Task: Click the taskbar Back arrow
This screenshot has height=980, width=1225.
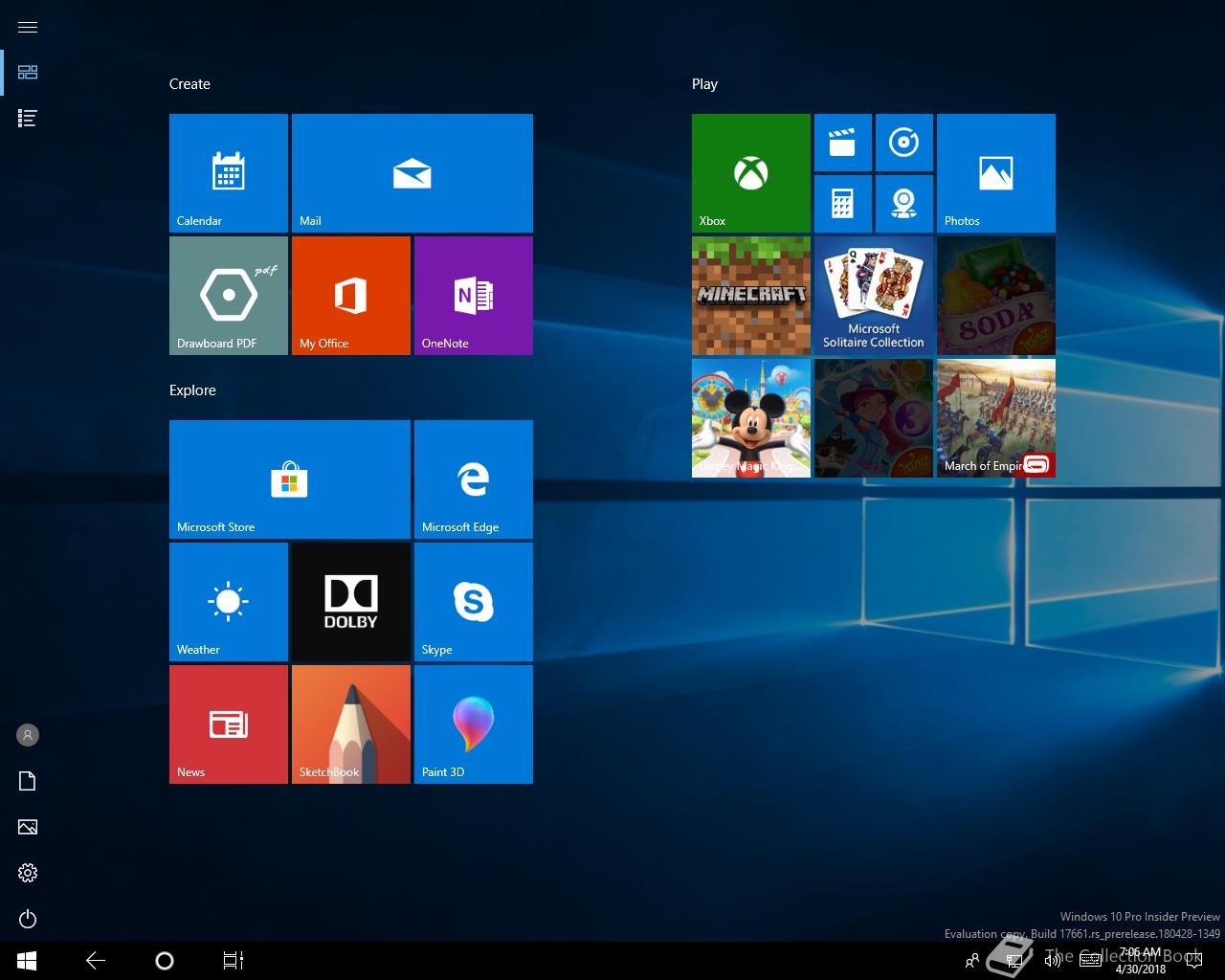Action: pos(96,961)
